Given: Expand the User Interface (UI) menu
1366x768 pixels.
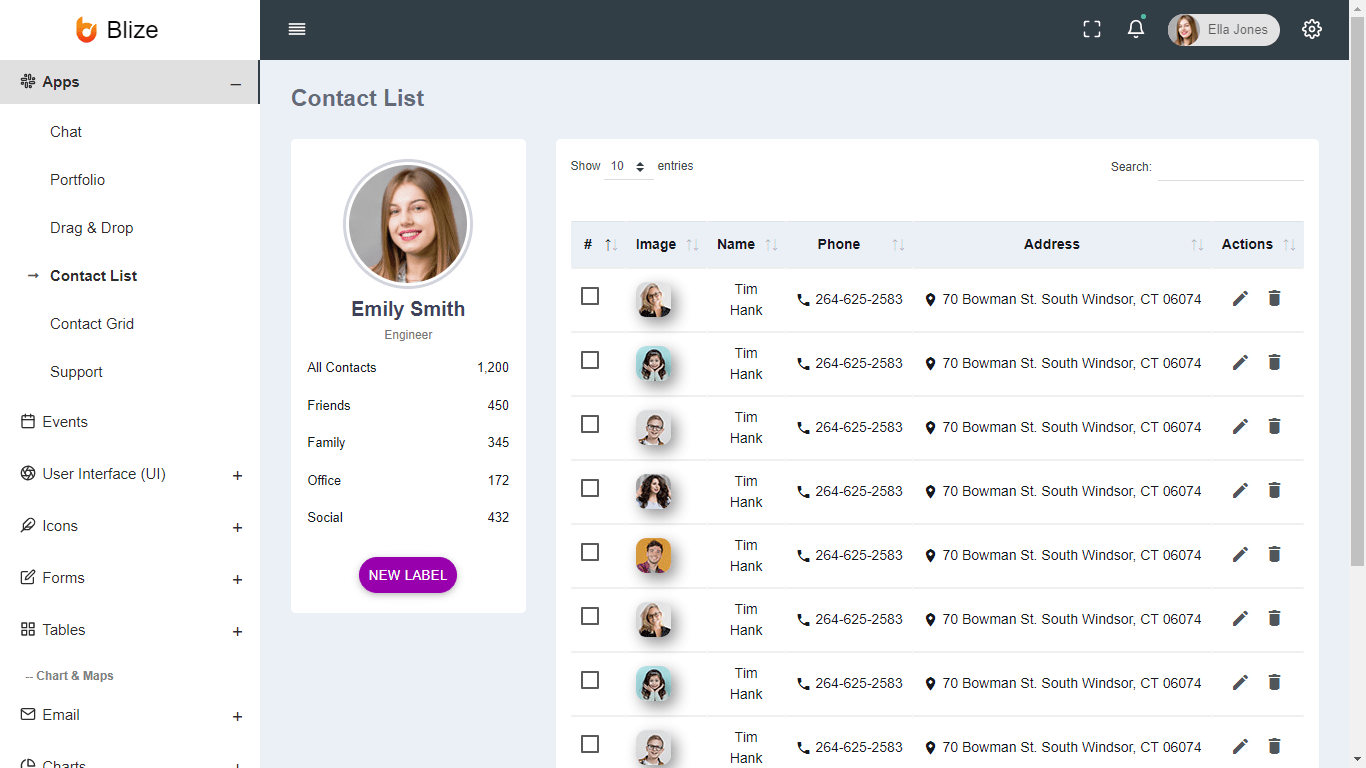Looking at the screenshot, I should click(x=130, y=474).
